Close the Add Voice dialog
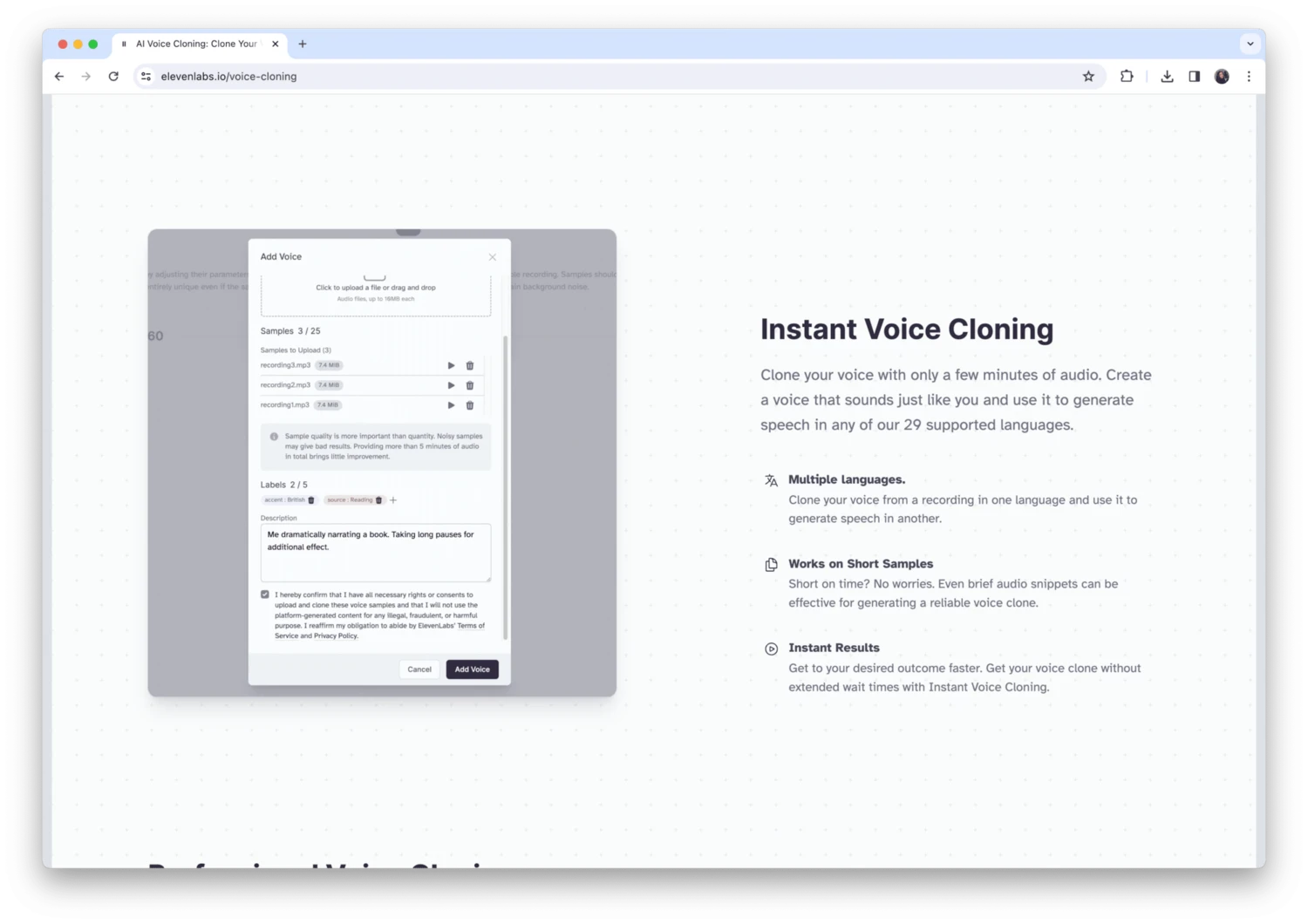This screenshot has height=924, width=1308. (493, 257)
